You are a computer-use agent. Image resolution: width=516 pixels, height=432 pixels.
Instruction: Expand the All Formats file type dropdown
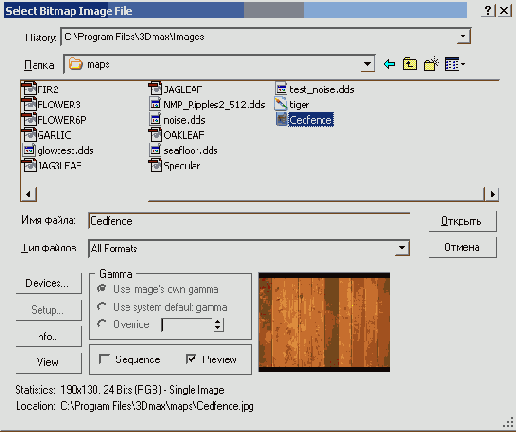click(x=402, y=248)
